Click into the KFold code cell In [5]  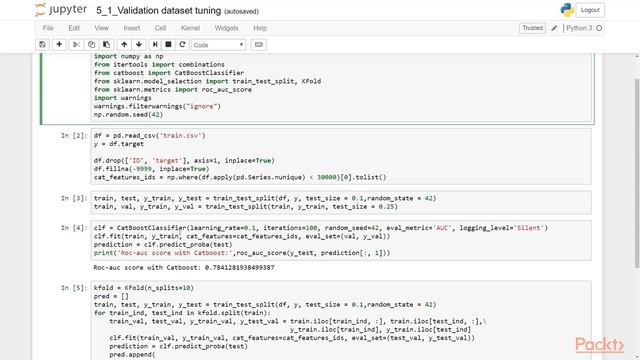pos(341,320)
